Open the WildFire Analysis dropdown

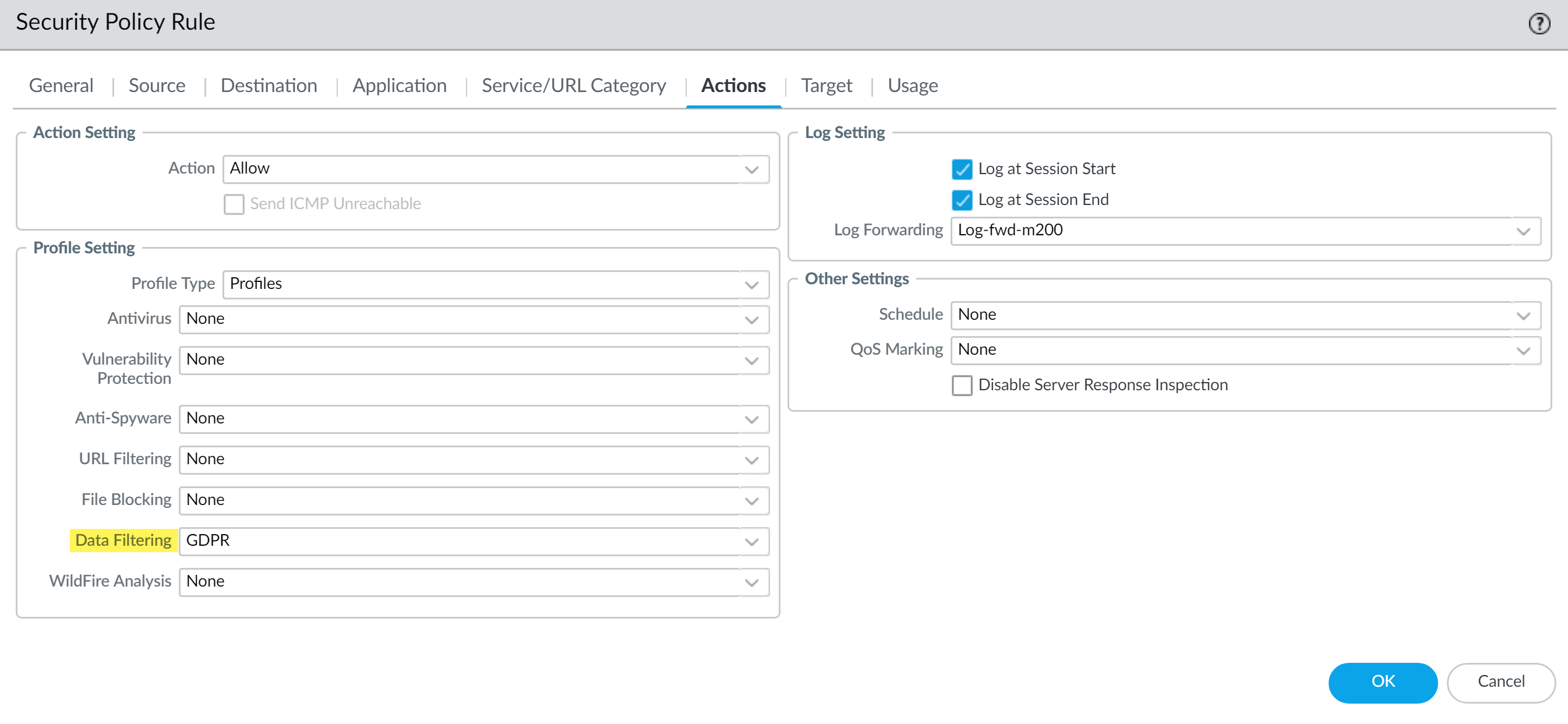click(752, 582)
